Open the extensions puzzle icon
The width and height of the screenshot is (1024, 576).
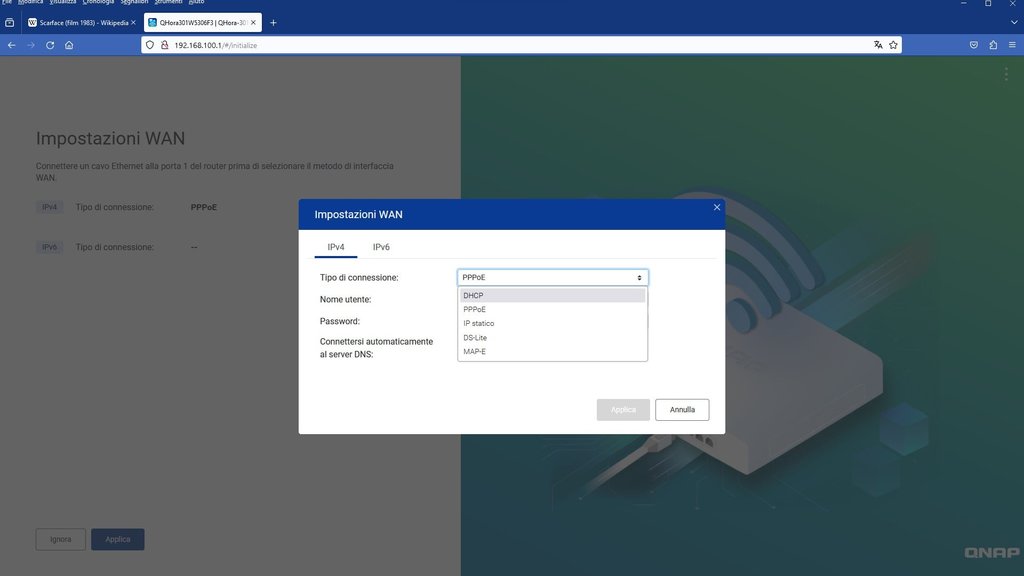click(993, 45)
